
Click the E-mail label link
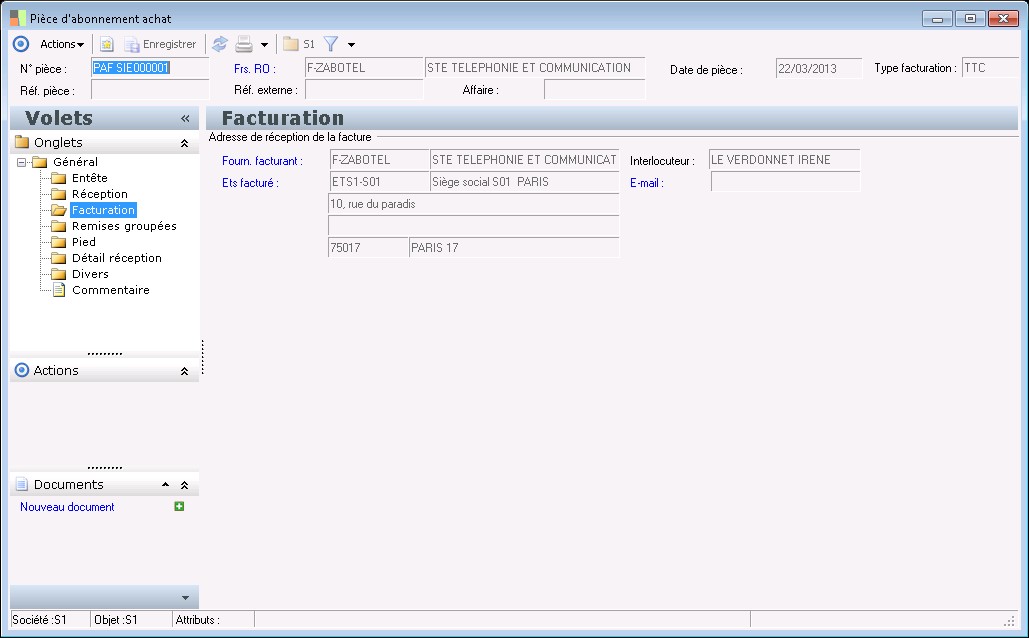pyautogui.click(x=646, y=183)
